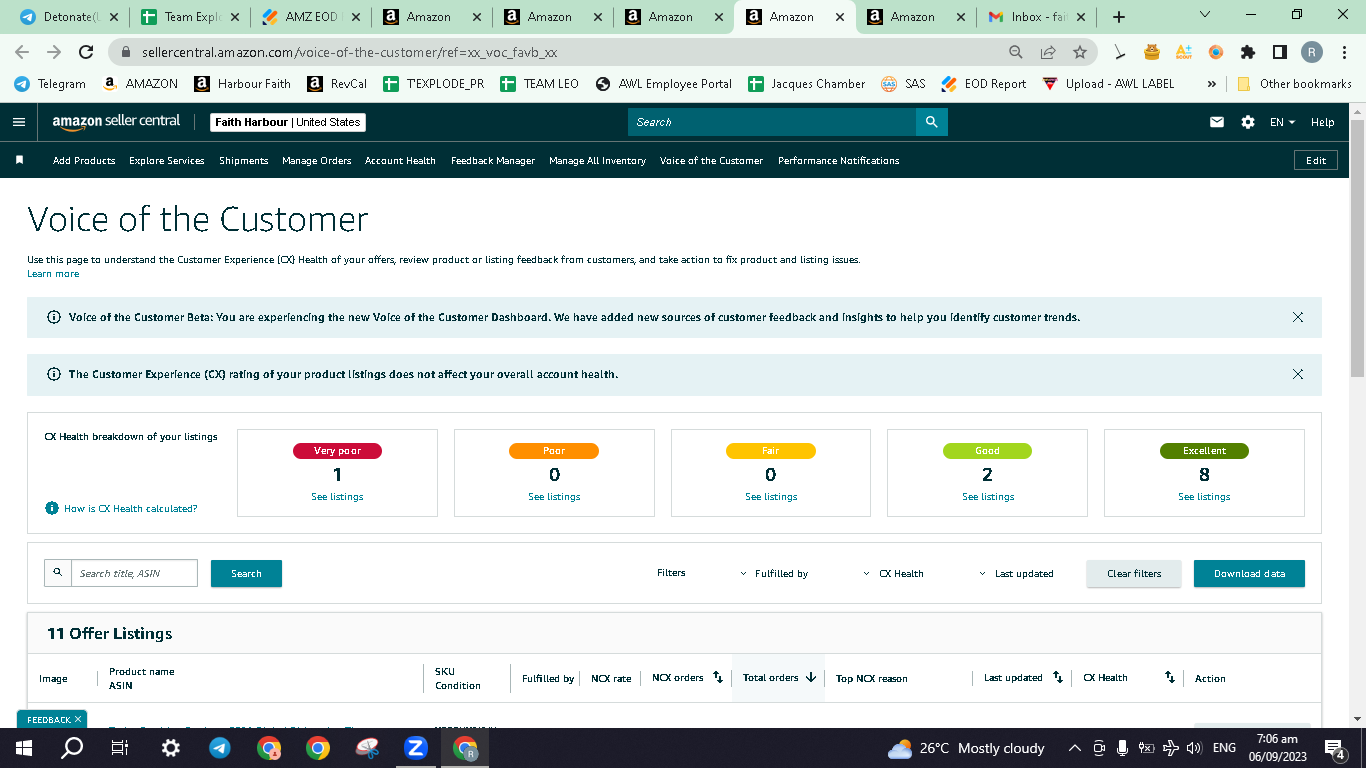This screenshot has height=768, width=1366.
Task: See listings under Very poor
Action: (337, 497)
